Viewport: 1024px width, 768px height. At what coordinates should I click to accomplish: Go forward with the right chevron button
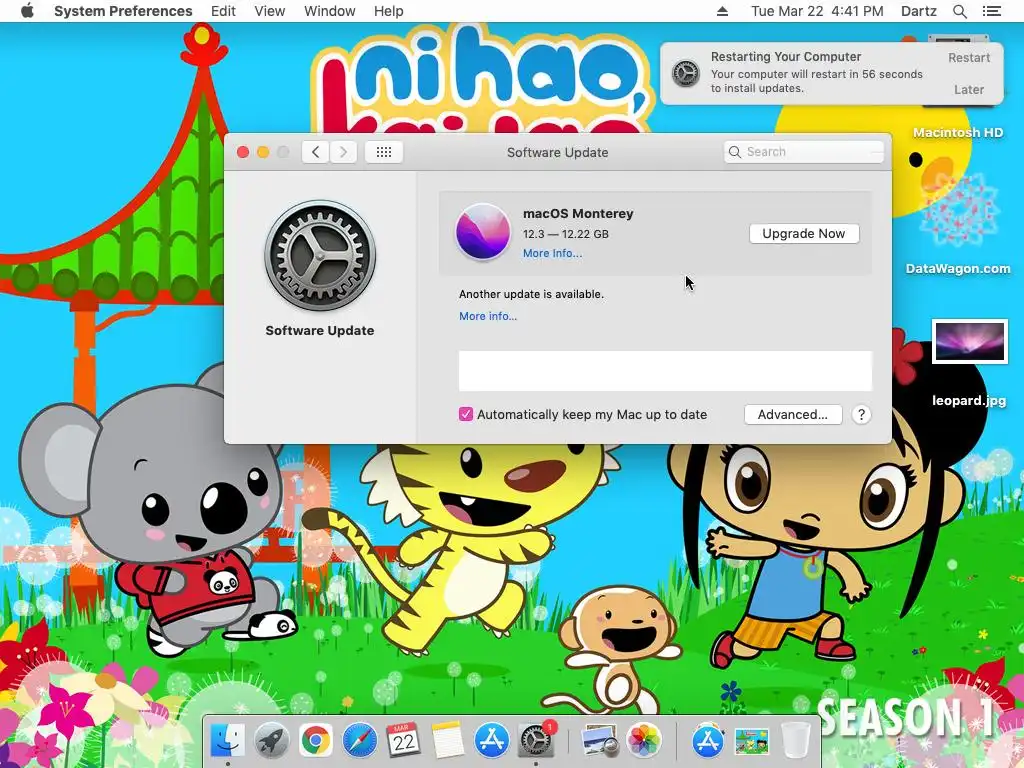[x=344, y=152]
